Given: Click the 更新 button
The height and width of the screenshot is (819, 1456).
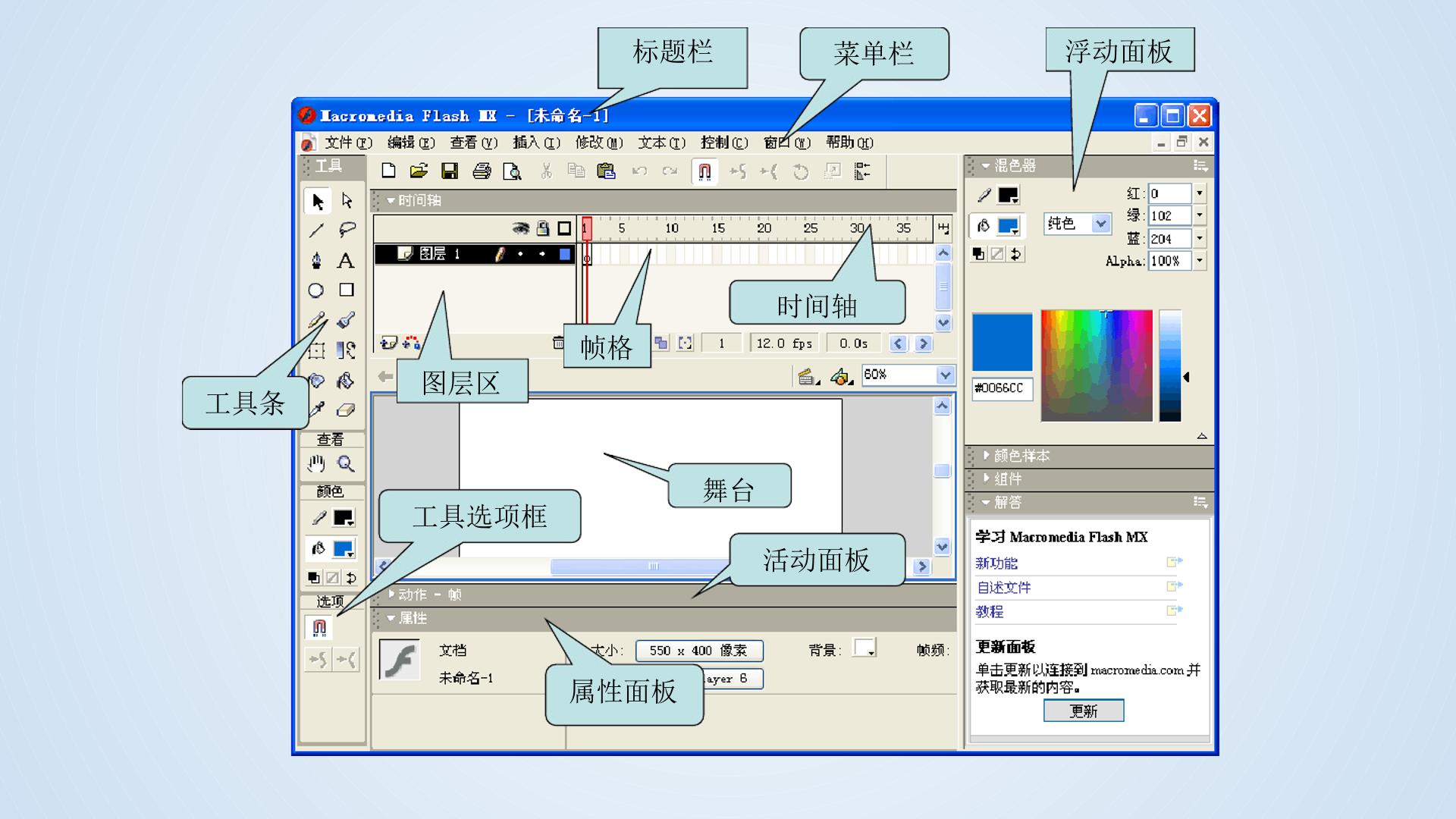Looking at the screenshot, I should (1084, 711).
